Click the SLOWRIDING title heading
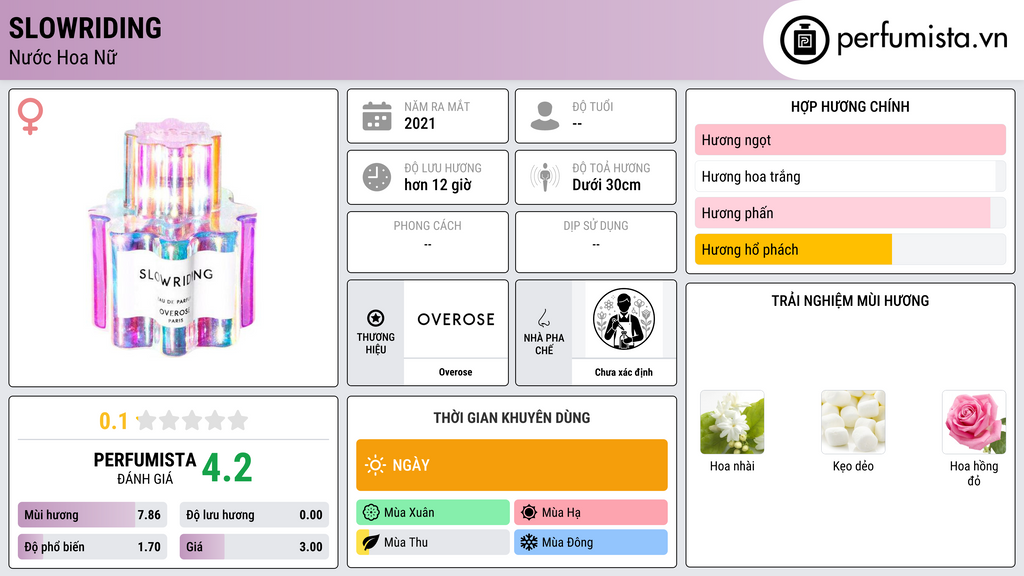1024x576 pixels. pyautogui.click(x=85, y=28)
